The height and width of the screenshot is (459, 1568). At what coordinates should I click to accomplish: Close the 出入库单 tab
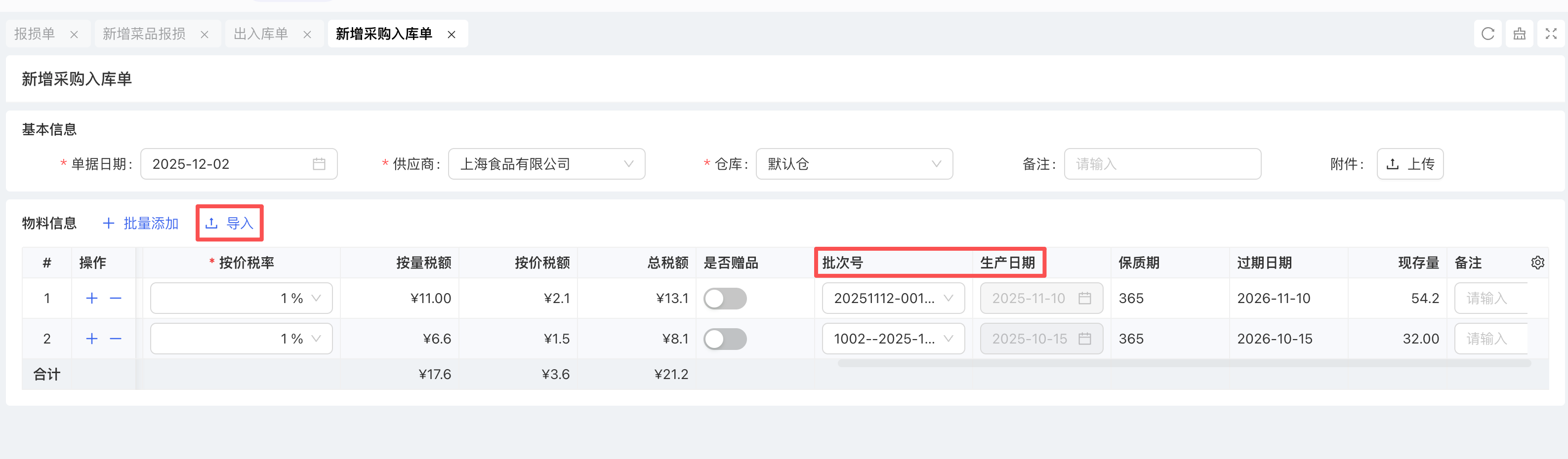tap(307, 35)
